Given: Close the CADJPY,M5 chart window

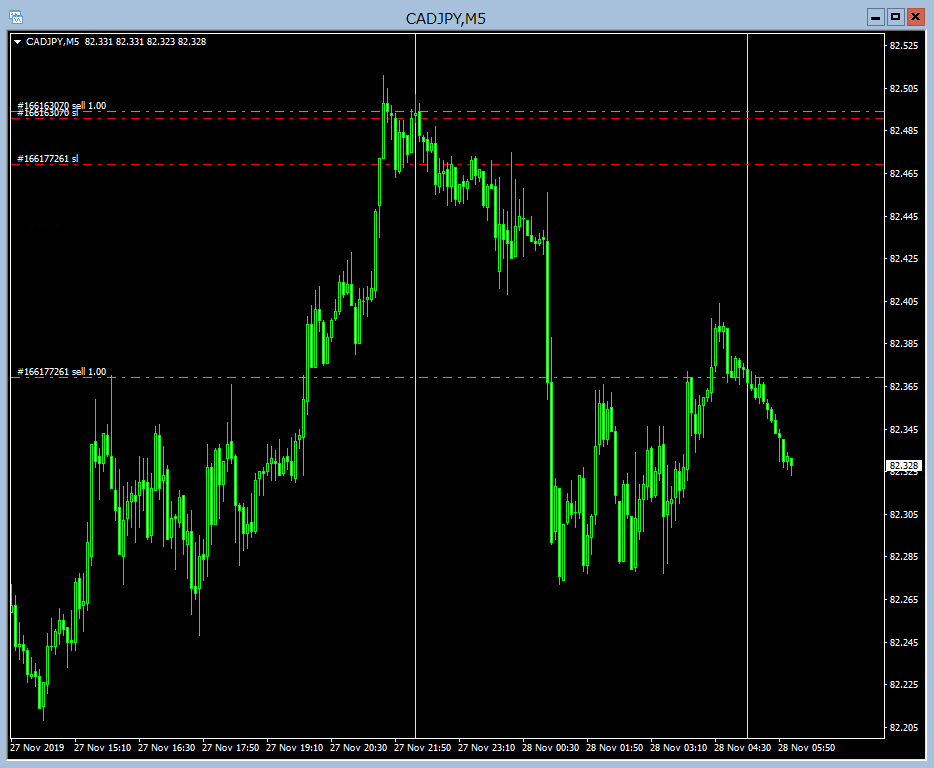Looking at the screenshot, I should click(x=915, y=17).
